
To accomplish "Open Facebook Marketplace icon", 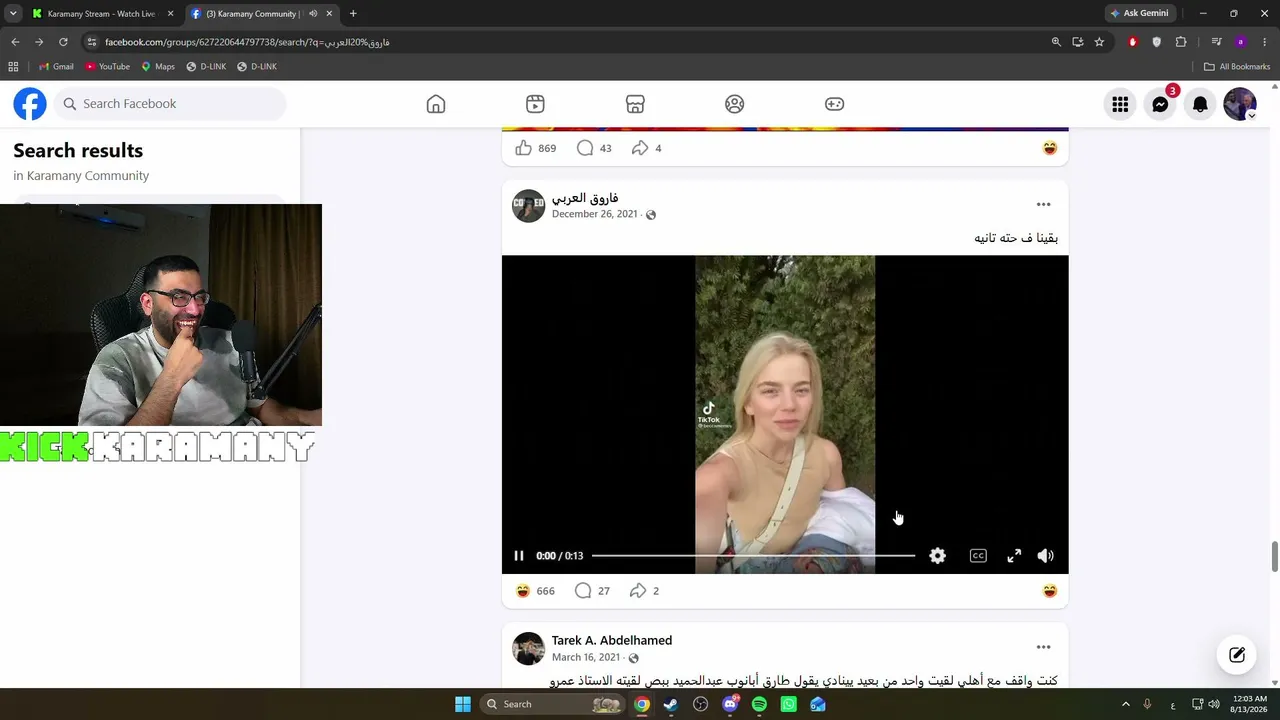I will tap(635, 104).
